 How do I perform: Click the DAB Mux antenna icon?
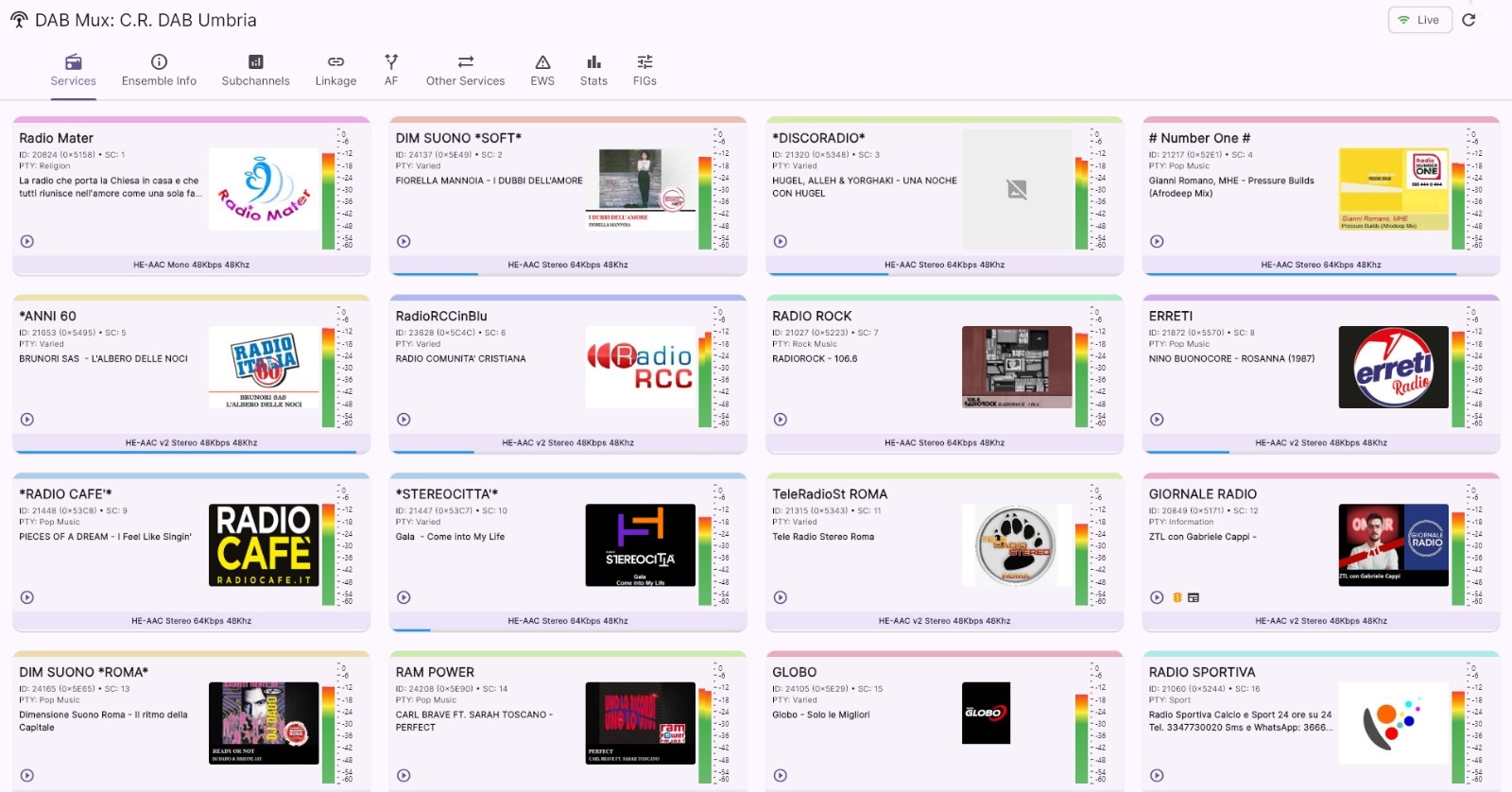(x=19, y=20)
